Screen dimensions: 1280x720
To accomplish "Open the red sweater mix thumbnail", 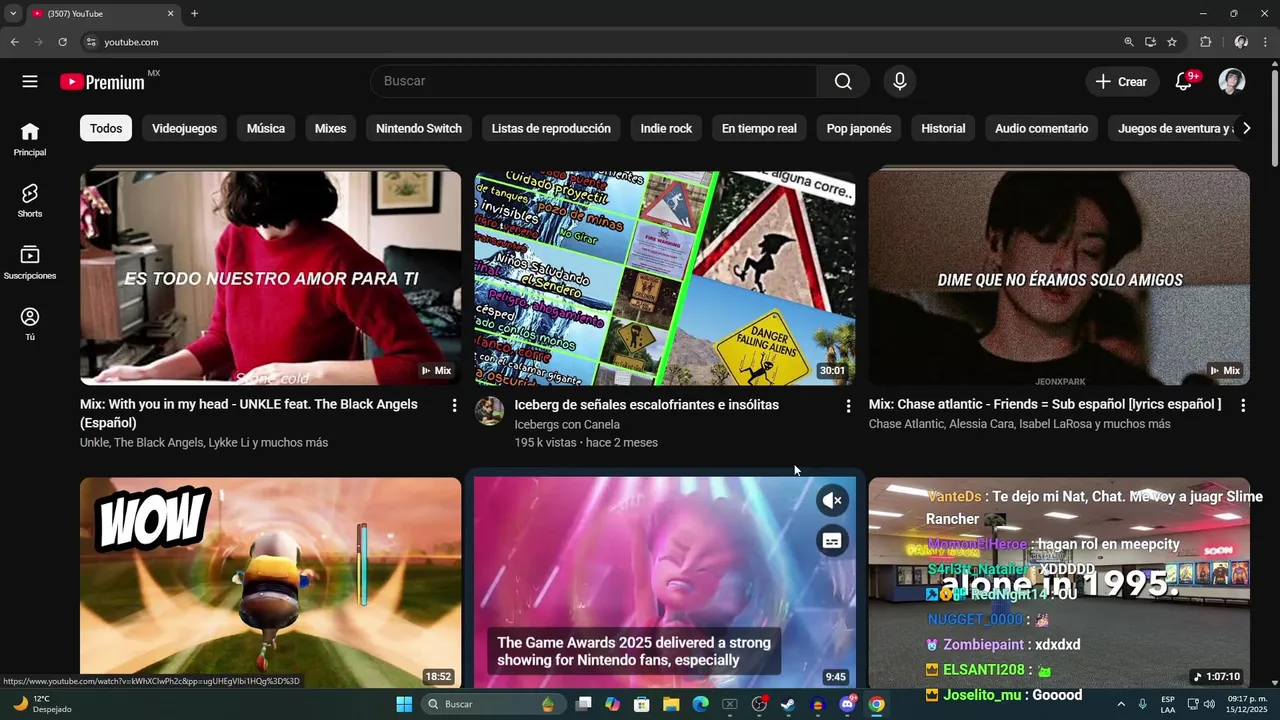I will click(x=271, y=278).
